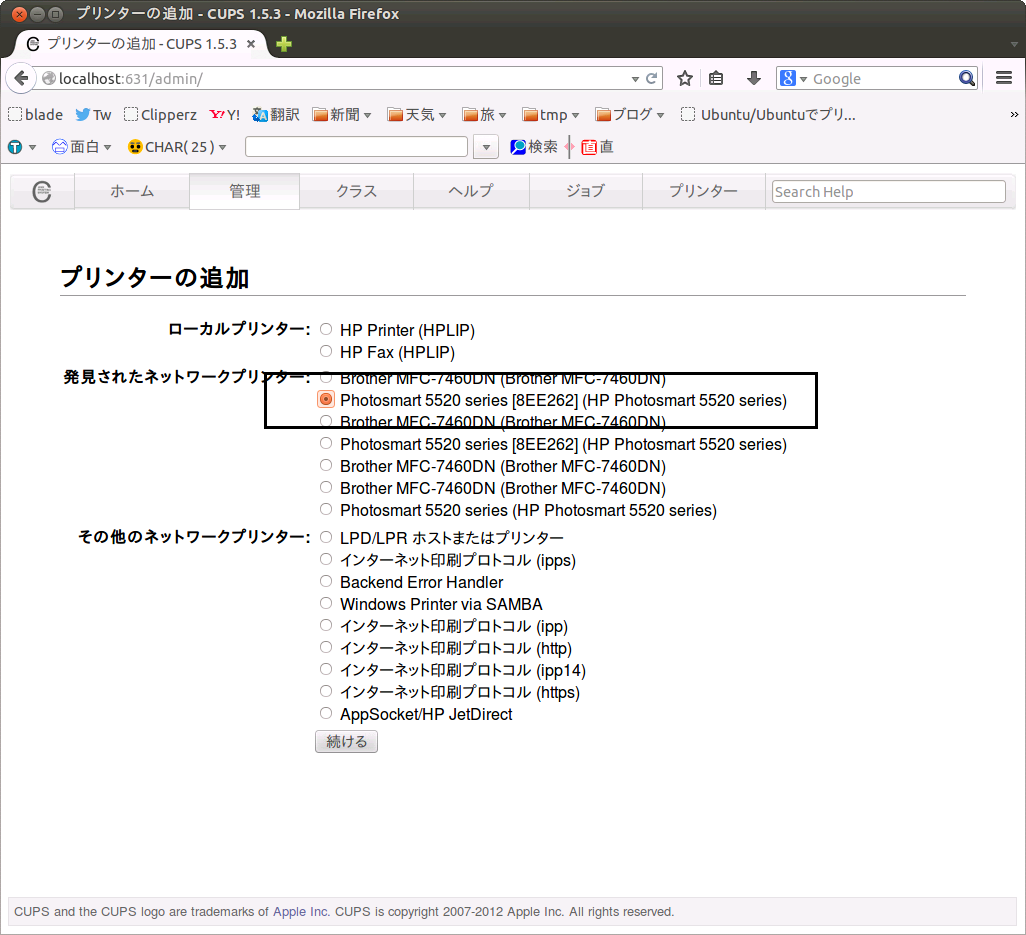Screen dimensions: 1026x935
Task: Open the ホーム tab
Action: (132, 192)
